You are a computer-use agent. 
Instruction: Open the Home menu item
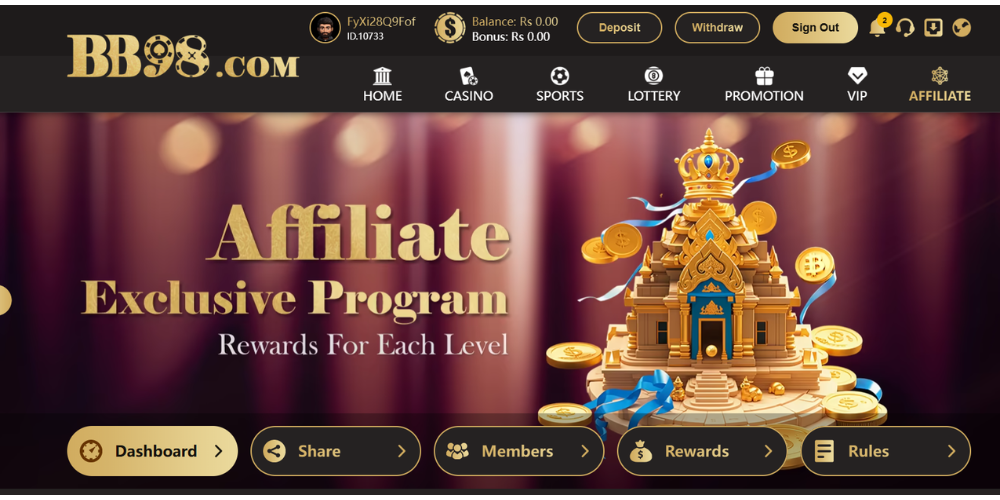click(383, 85)
